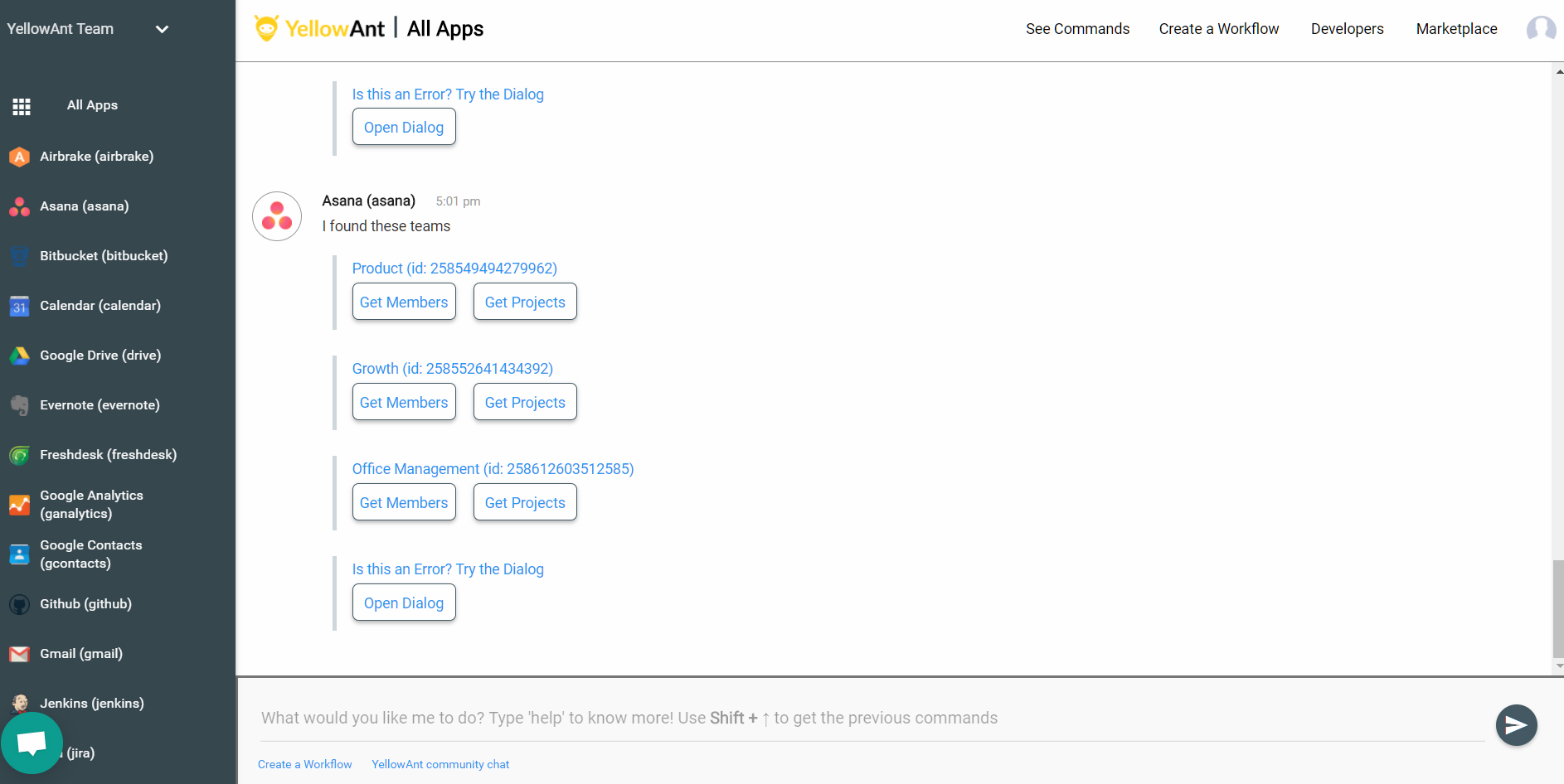Click Get Projects for Office Management team
The width and height of the screenshot is (1564, 784).
(x=525, y=502)
